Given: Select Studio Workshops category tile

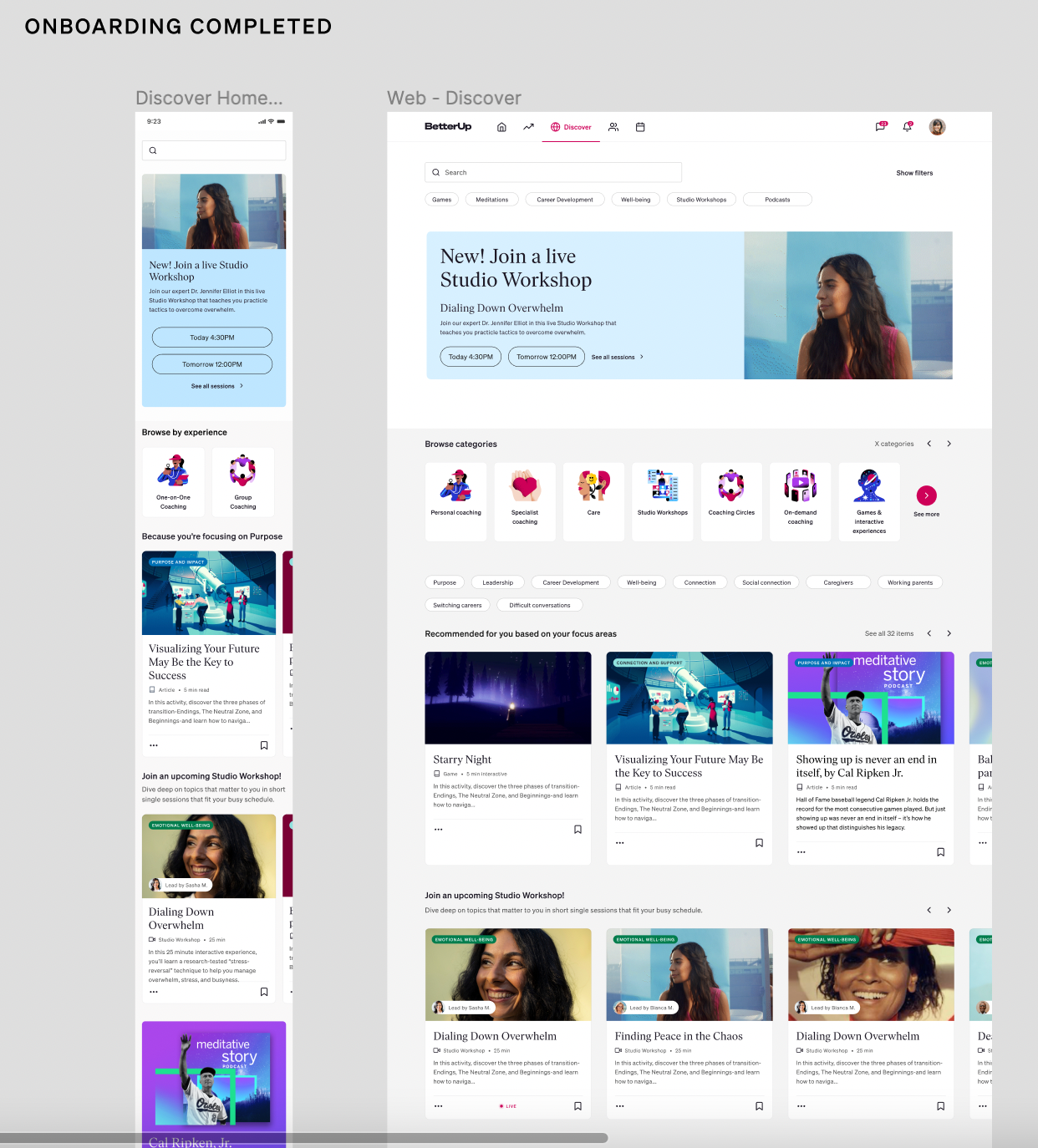Looking at the screenshot, I should [663, 501].
